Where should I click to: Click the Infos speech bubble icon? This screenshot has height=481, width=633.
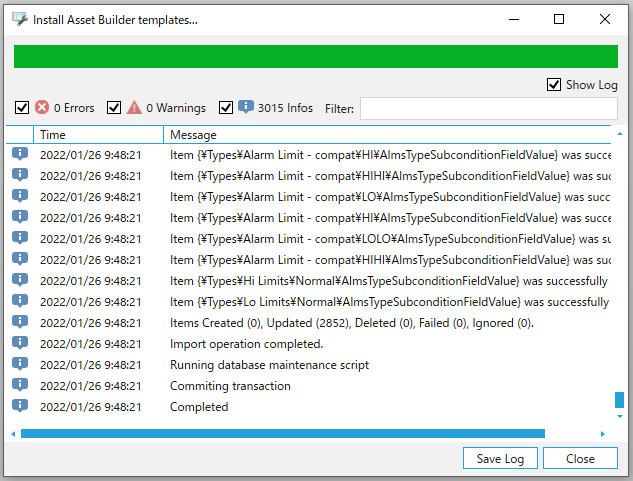pos(246,107)
